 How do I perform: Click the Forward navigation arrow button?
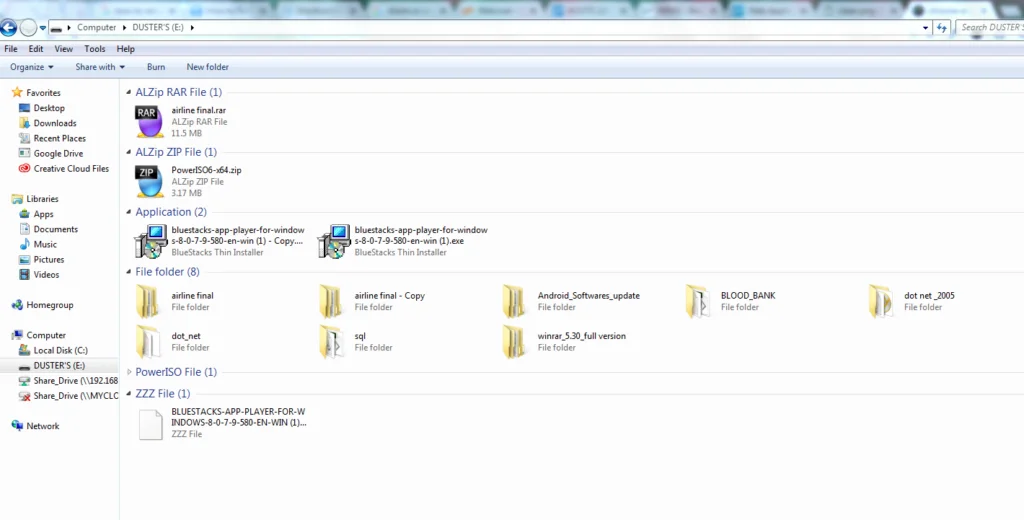[x=28, y=27]
